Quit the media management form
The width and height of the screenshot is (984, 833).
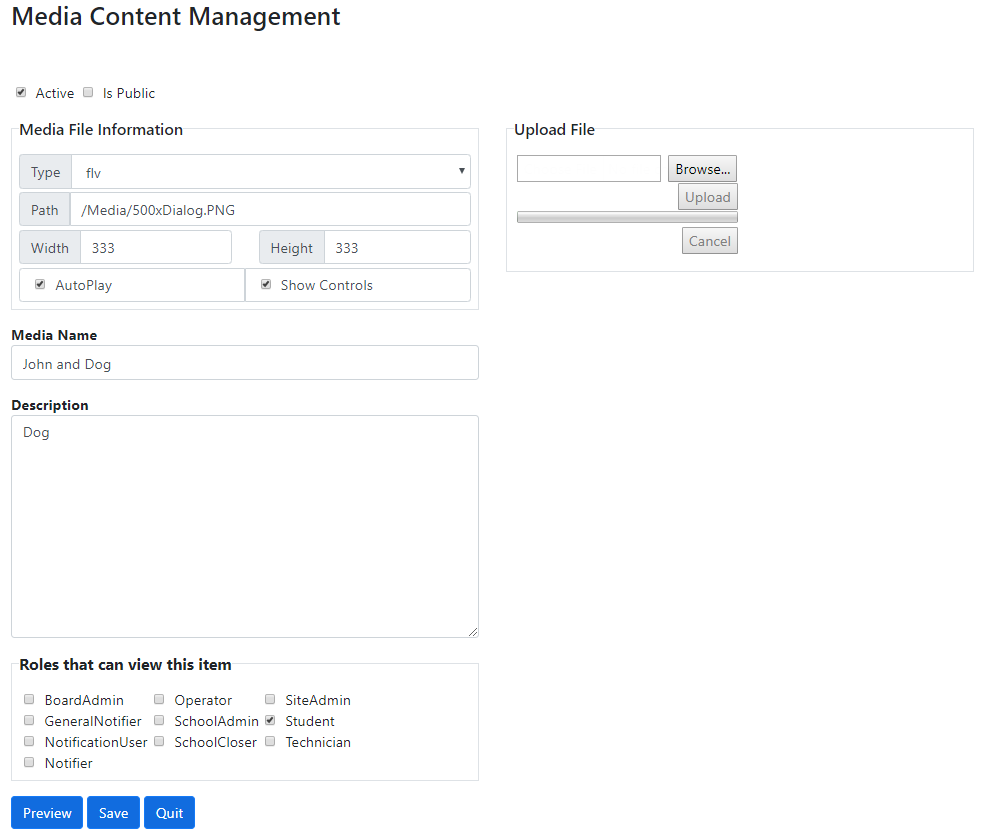pos(168,812)
